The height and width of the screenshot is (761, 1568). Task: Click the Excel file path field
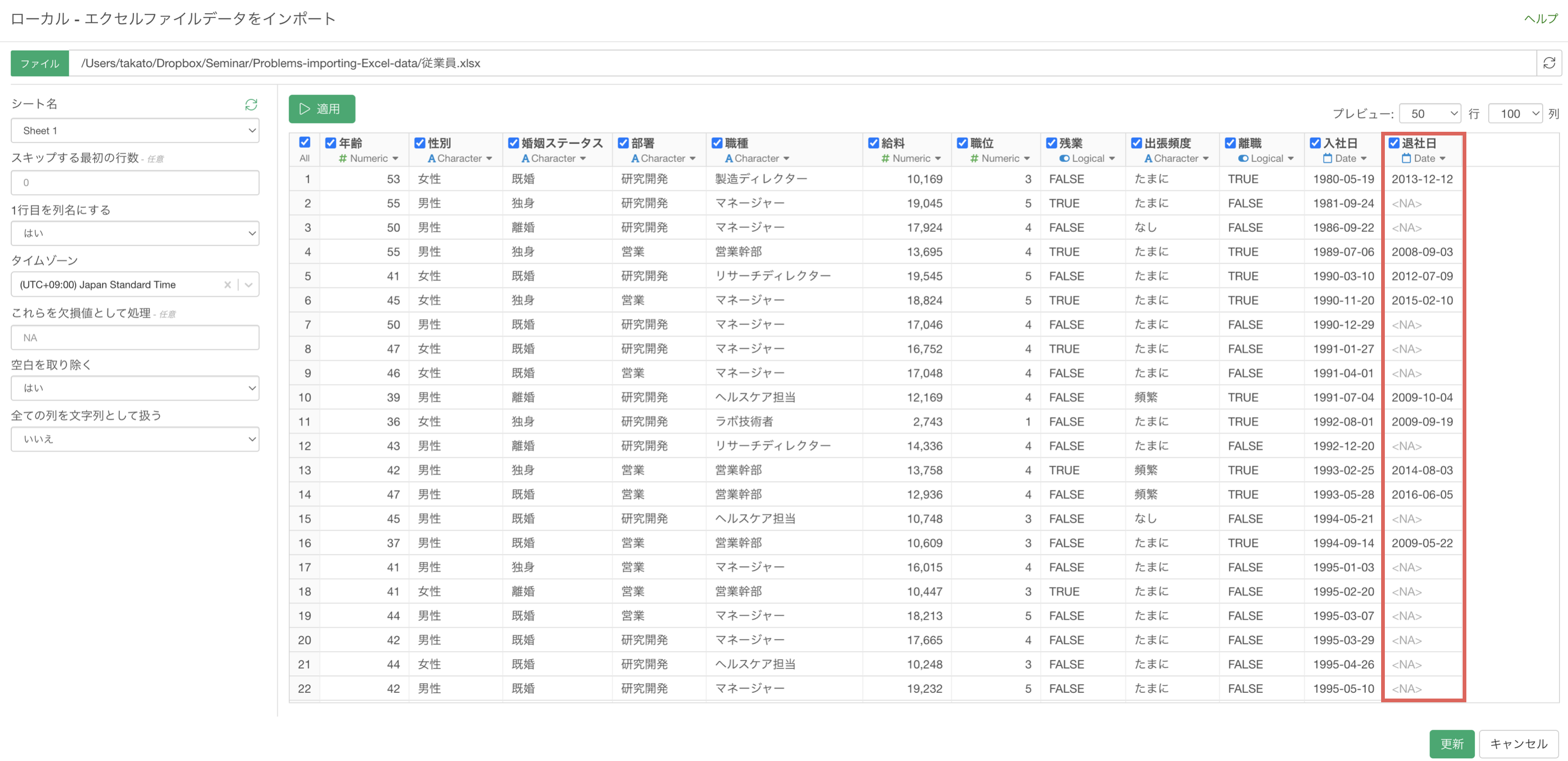click(x=802, y=64)
